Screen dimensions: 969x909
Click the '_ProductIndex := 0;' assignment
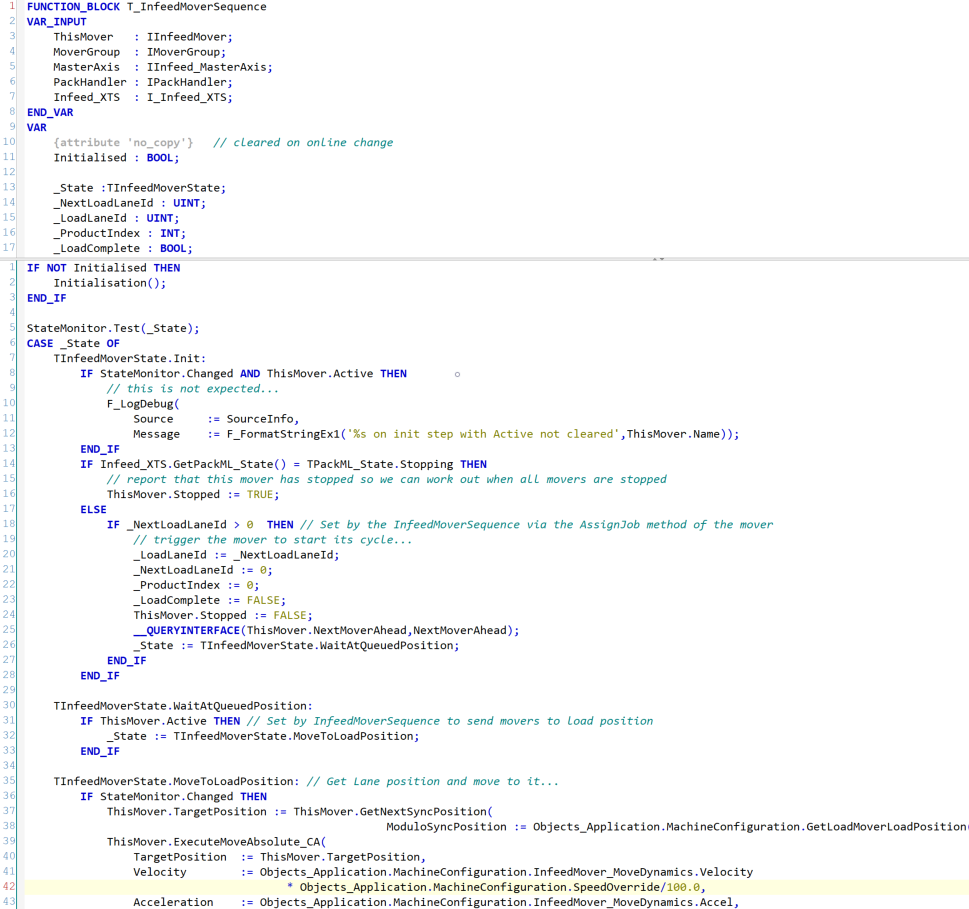[196, 585]
